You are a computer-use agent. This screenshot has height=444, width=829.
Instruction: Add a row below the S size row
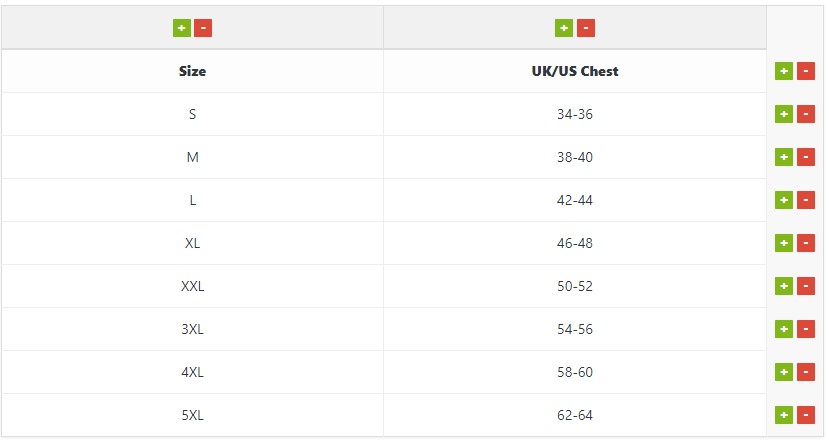pos(784,114)
